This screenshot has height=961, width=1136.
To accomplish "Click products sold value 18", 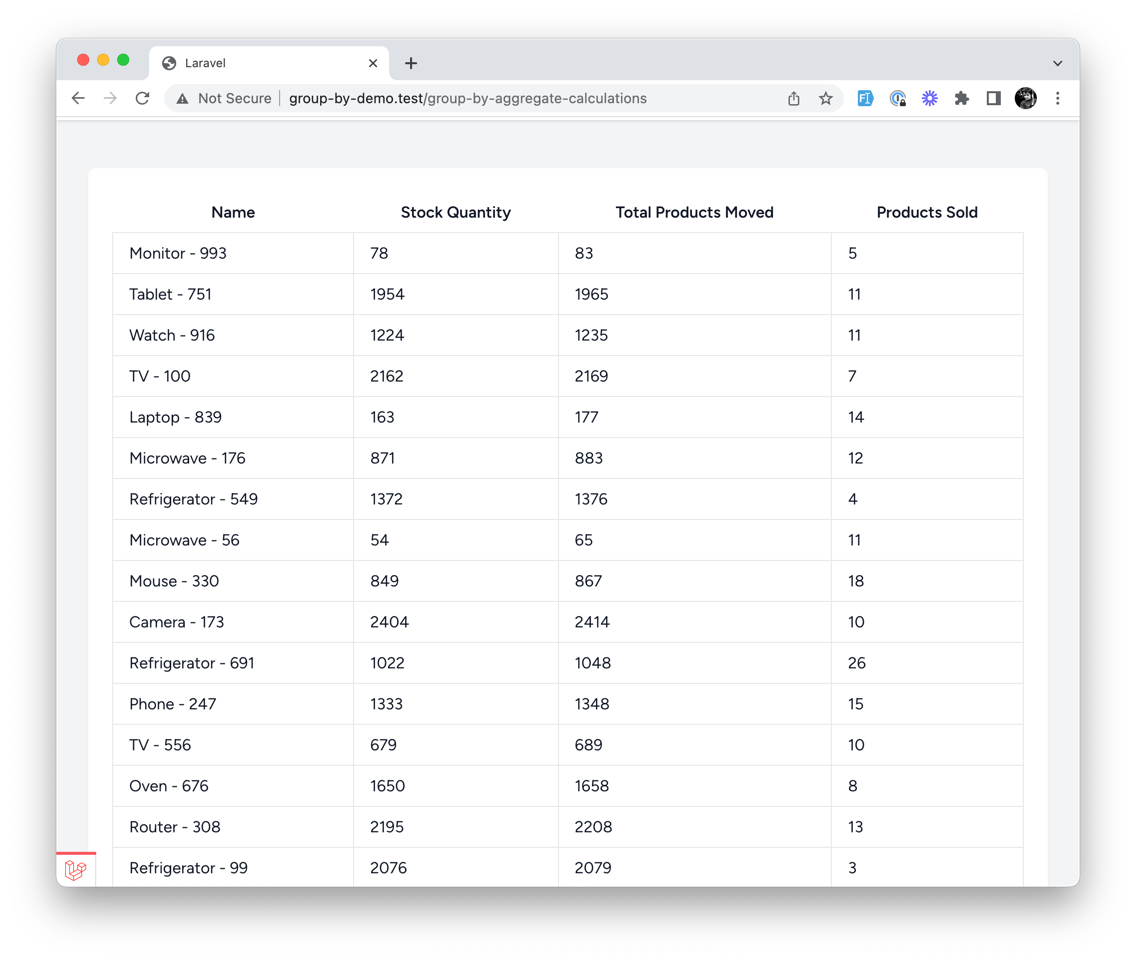I will [856, 581].
